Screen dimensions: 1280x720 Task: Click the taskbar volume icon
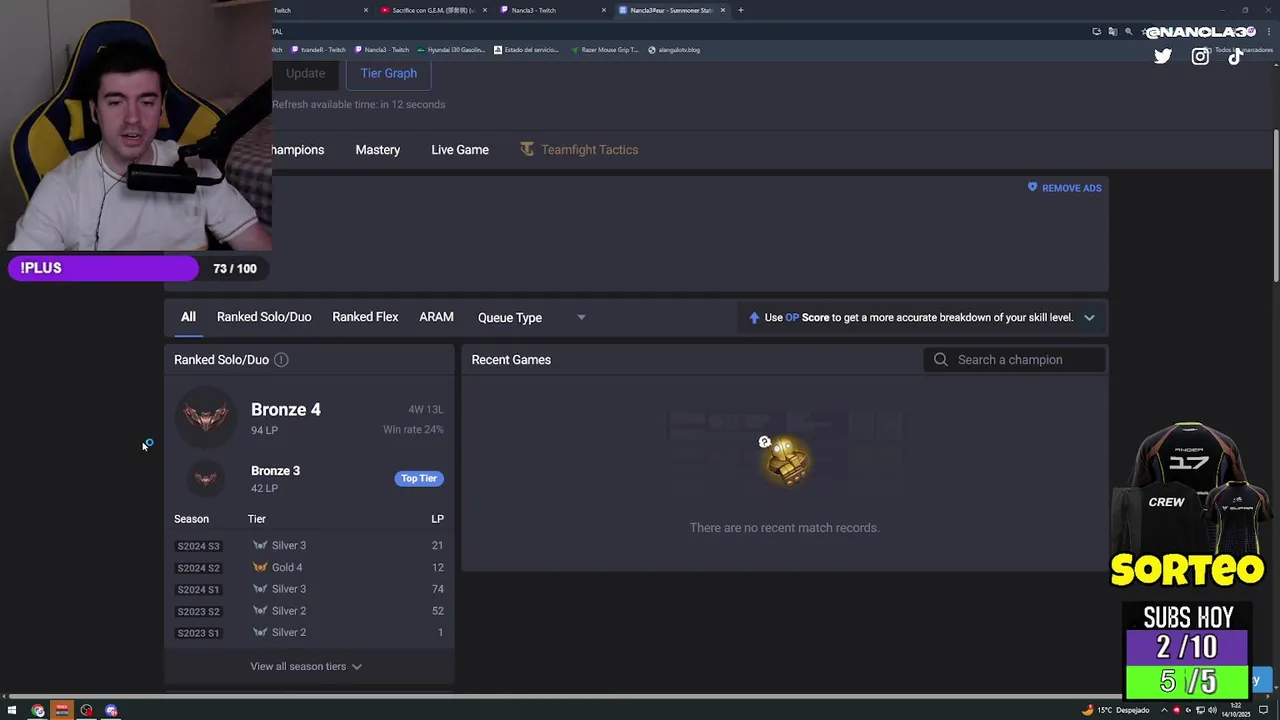click(1212, 710)
